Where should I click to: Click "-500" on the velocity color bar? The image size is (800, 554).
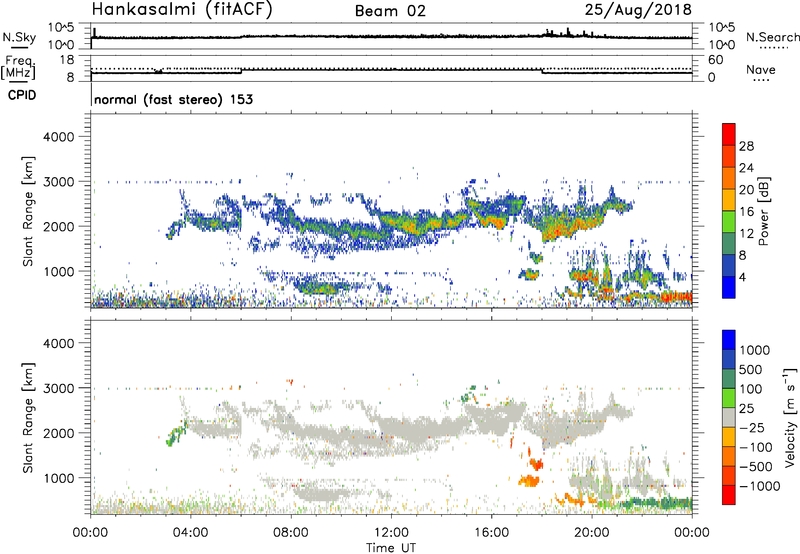click(x=755, y=467)
